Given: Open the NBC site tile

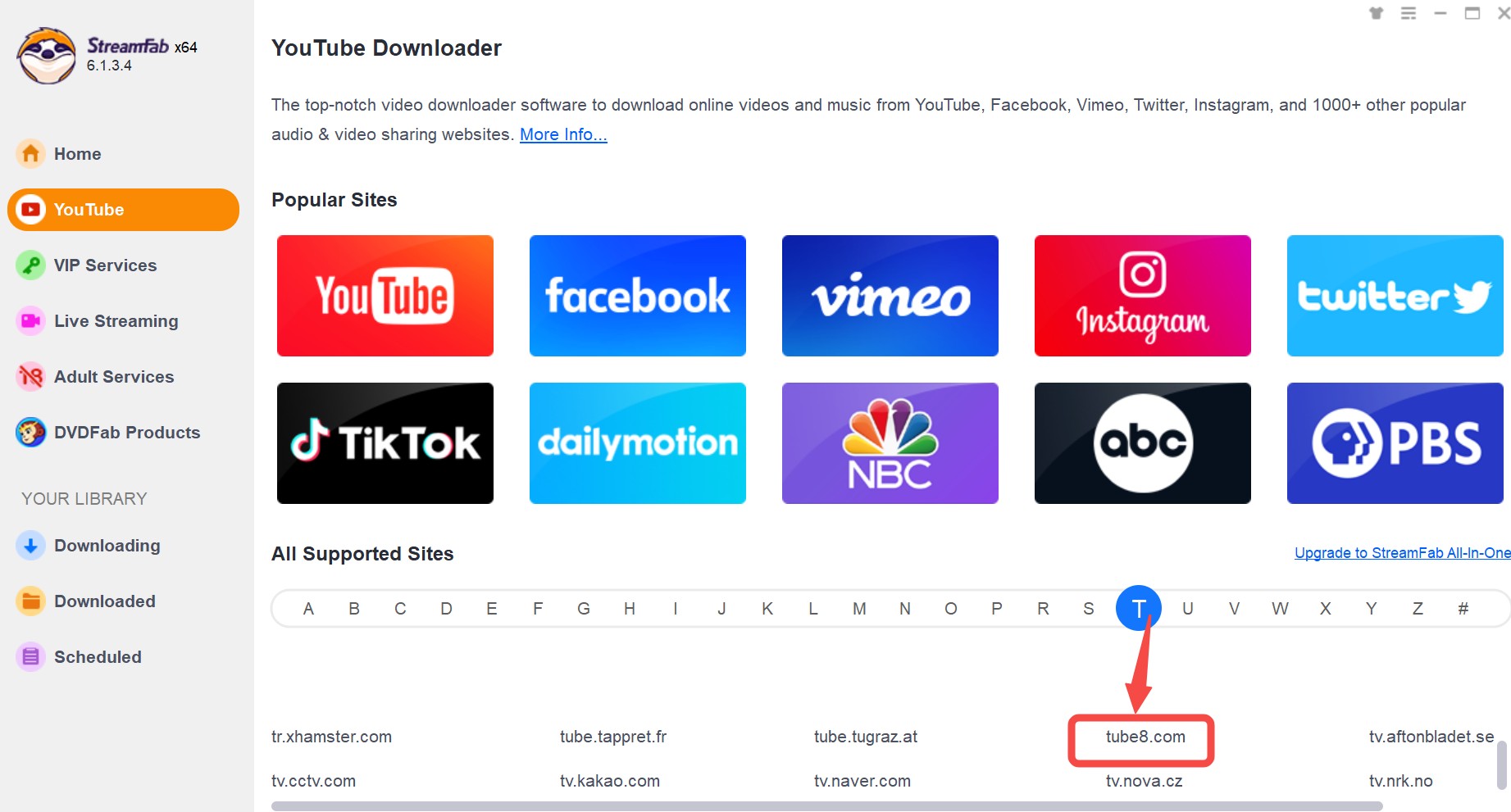Looking at the screenshot, I should coord(890,443).
